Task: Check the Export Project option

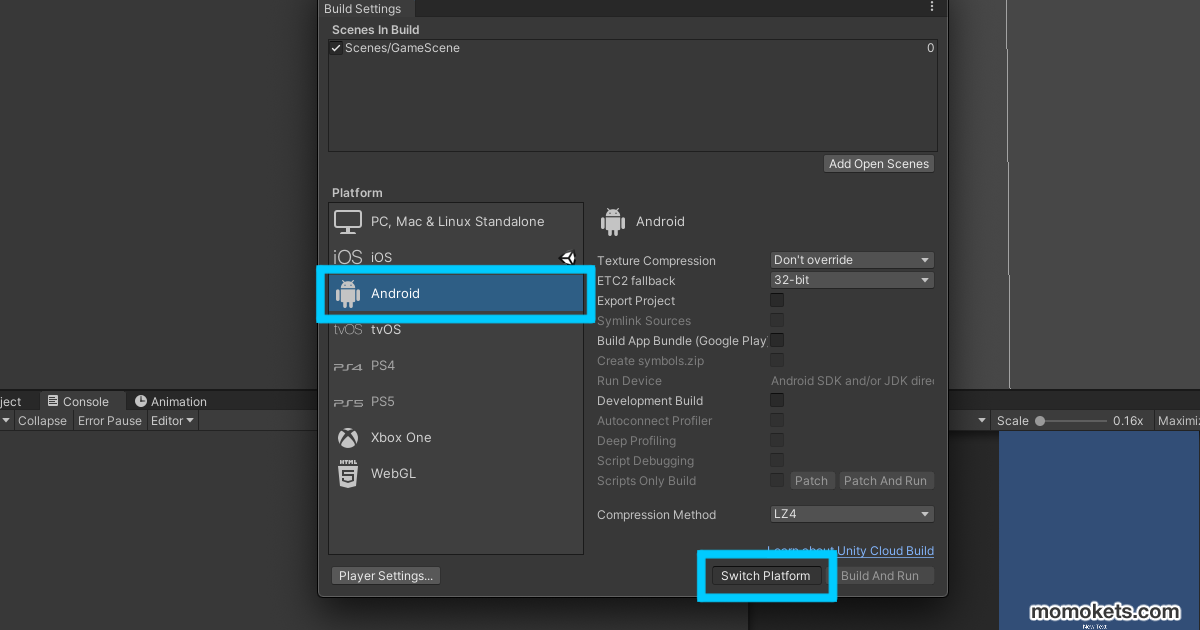Action: (777, 300)
